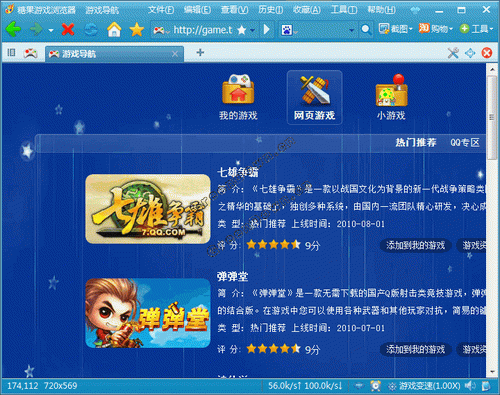This screenshot has width=500, height=395.
Task: Toggle the speaker mute icon
Action: pyautogui.click(x=470, y=386)
